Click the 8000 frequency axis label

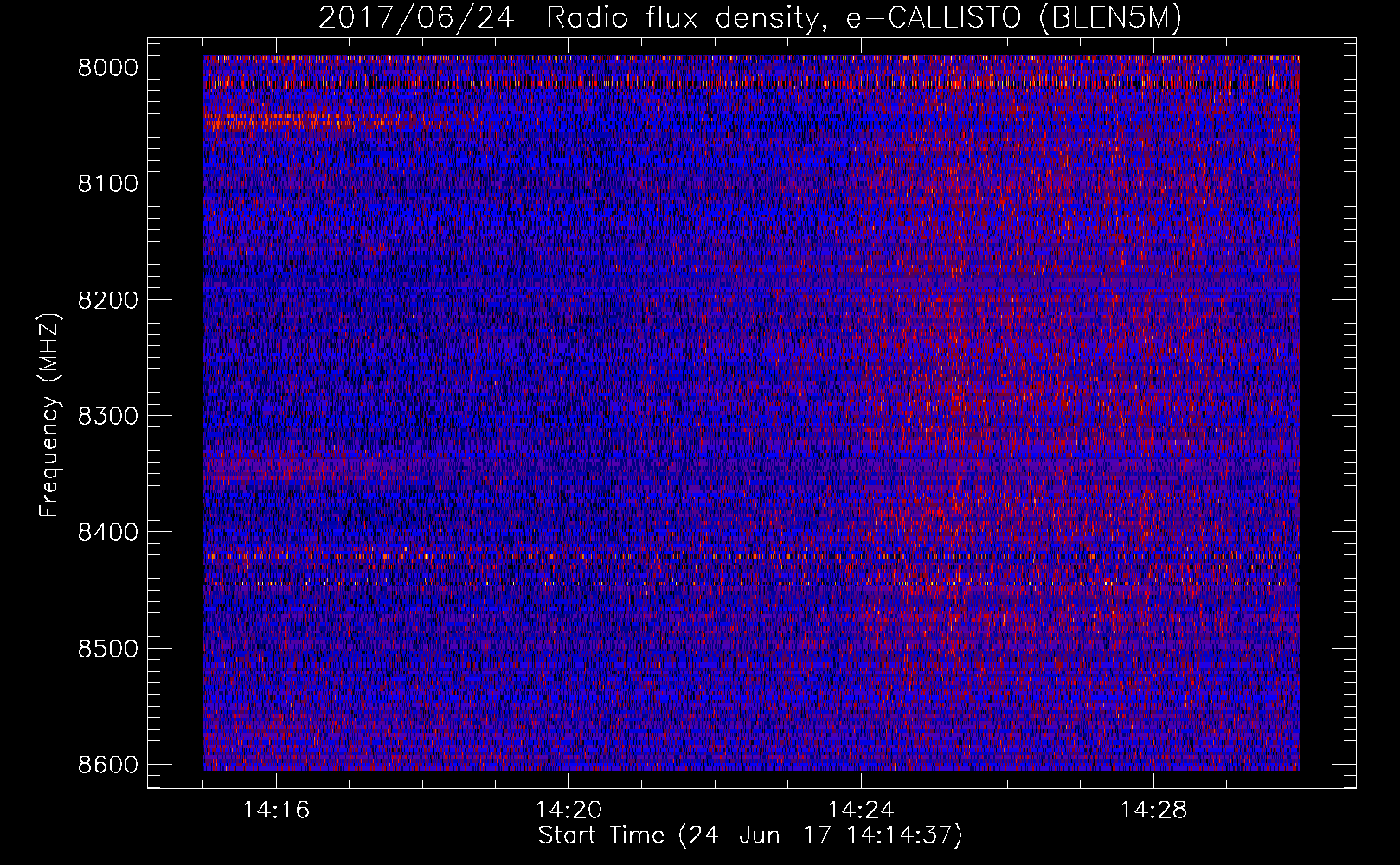click(108, 68)
